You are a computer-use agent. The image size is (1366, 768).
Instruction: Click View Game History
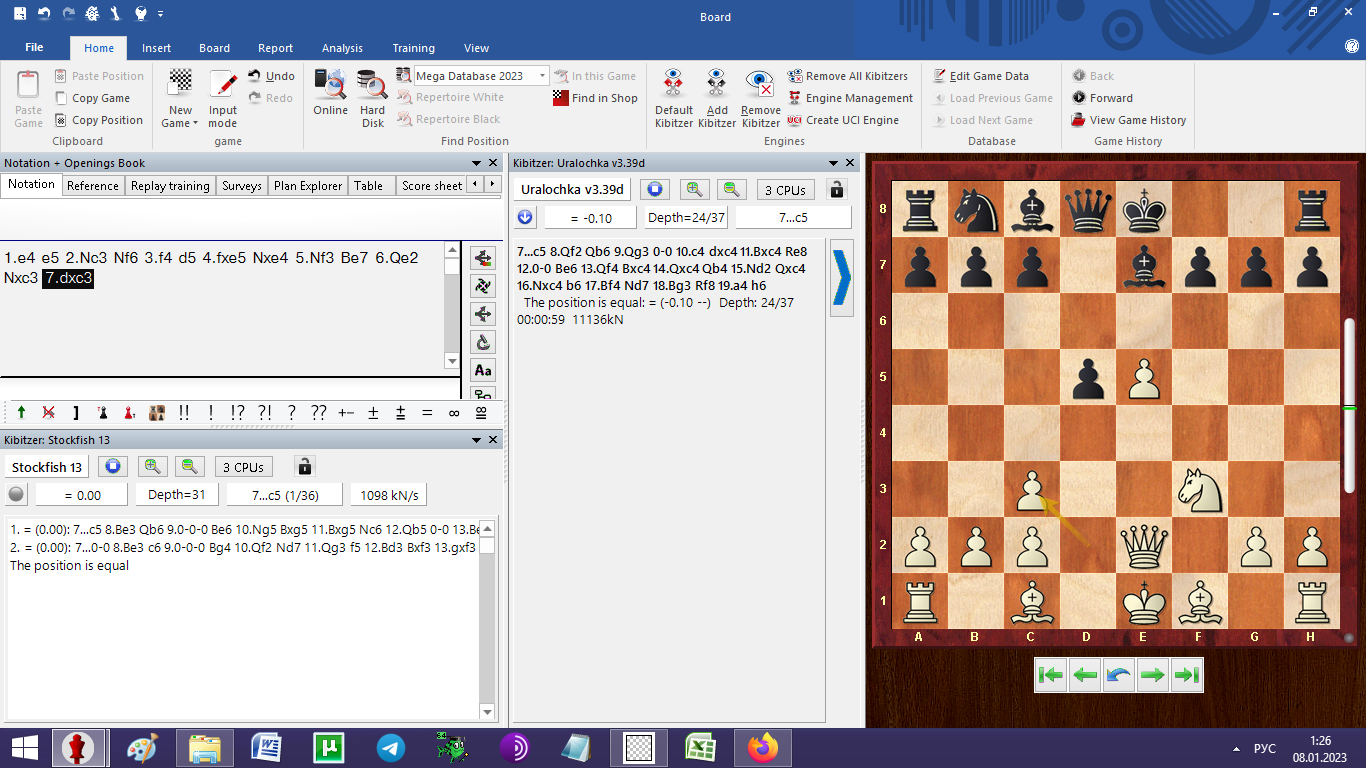[x=1129, y=120]
